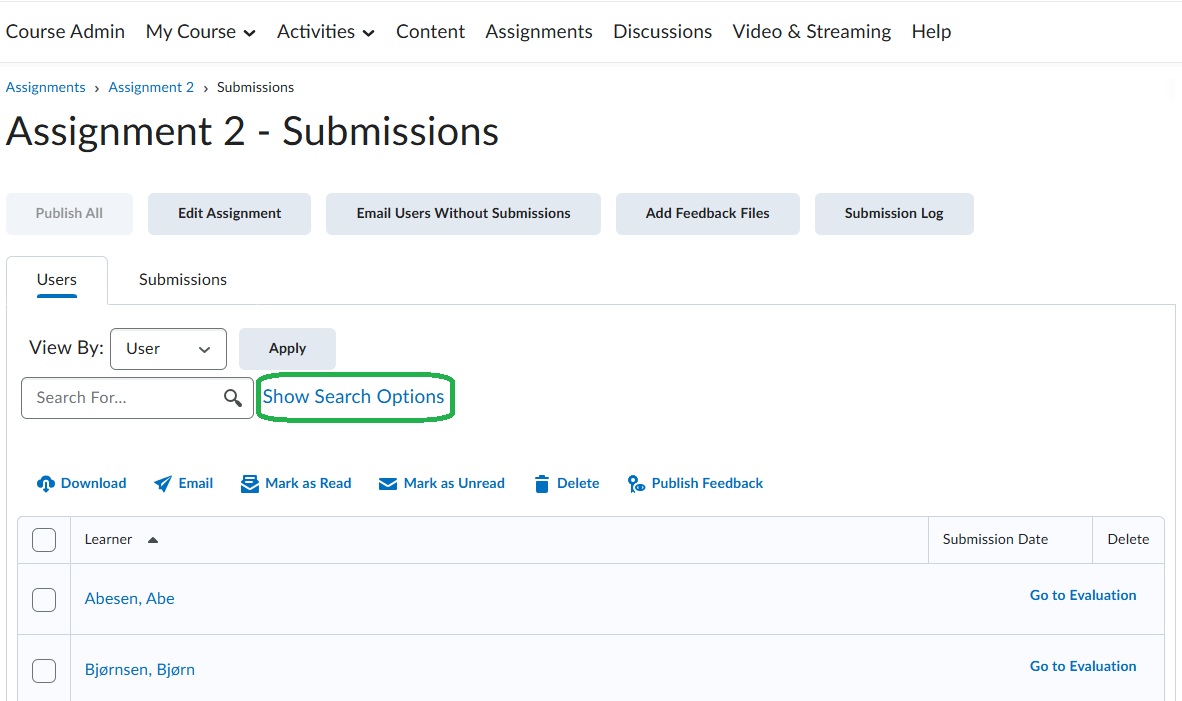Viewport: 1182px width, 701px height.
Task: Click the Publish Feedback icon
Action: pos(636,484)
